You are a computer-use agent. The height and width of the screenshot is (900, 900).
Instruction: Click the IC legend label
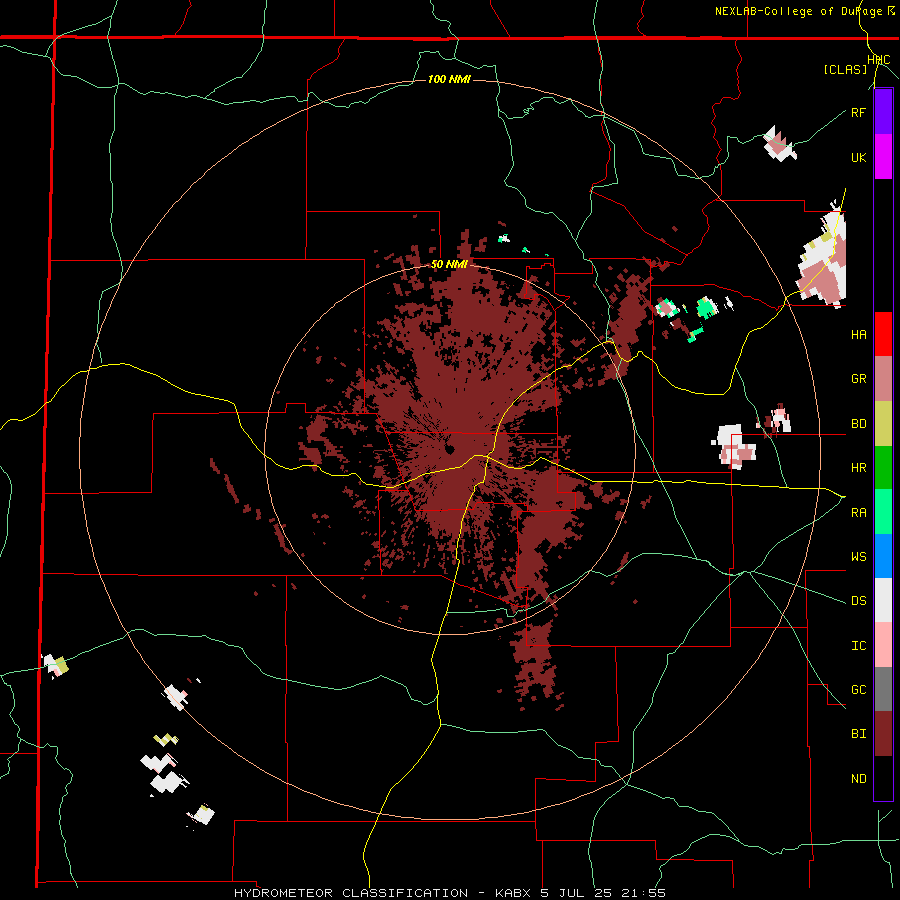858,646
